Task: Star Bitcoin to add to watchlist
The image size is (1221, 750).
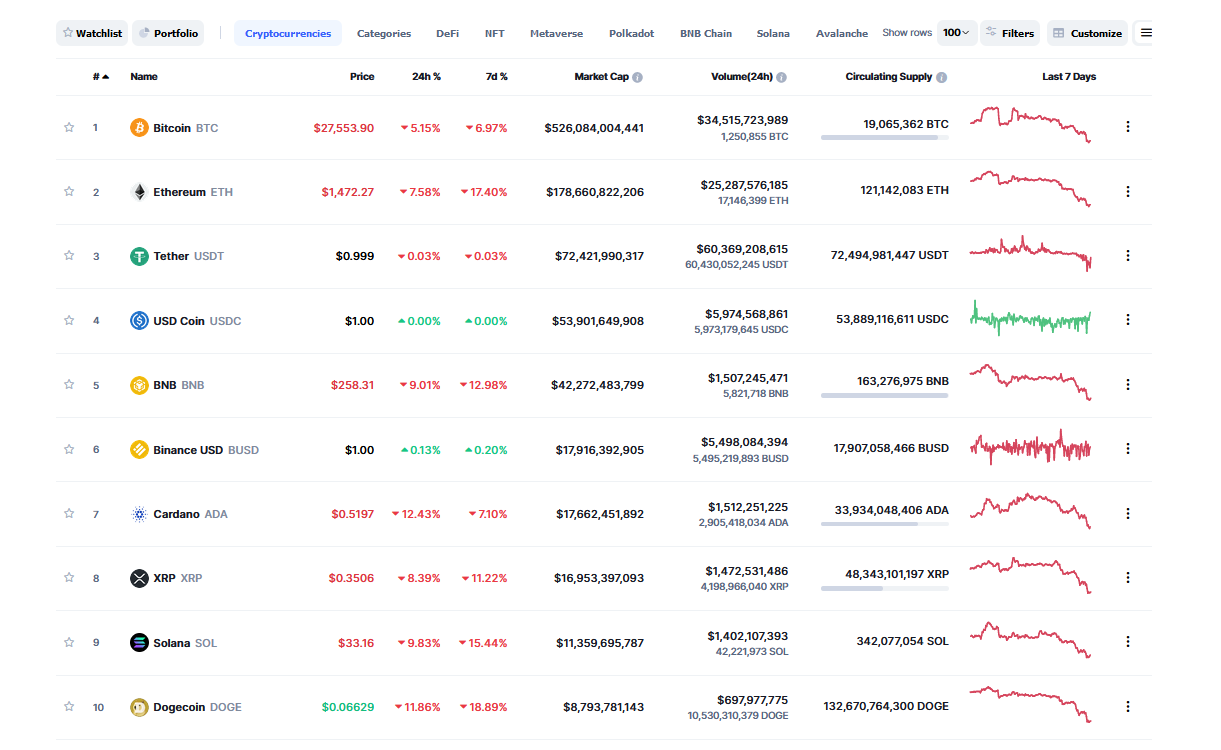Action: pyautogui.click(x=69, y=127)
